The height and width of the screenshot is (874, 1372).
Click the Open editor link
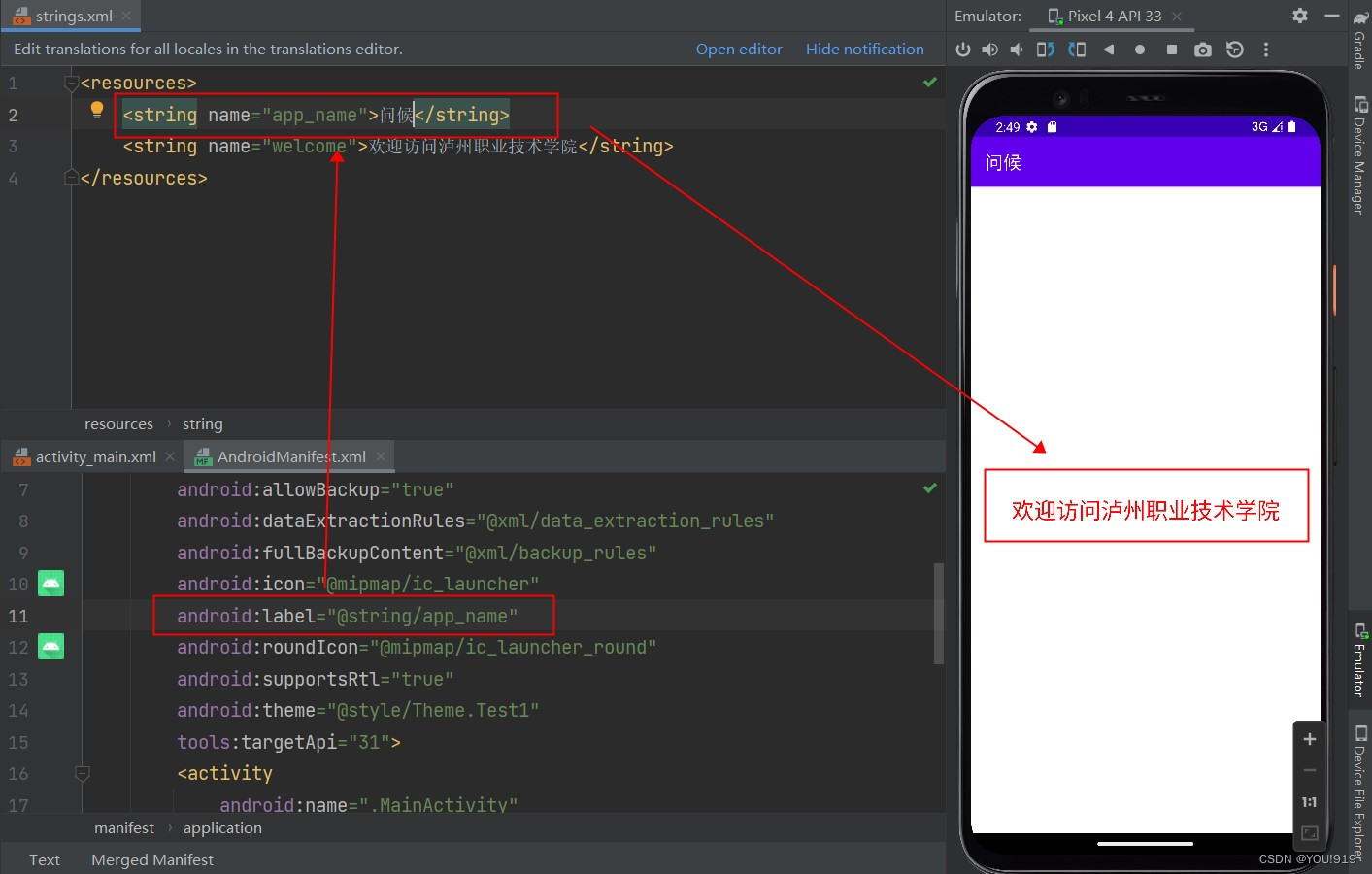tap(739, 49)
